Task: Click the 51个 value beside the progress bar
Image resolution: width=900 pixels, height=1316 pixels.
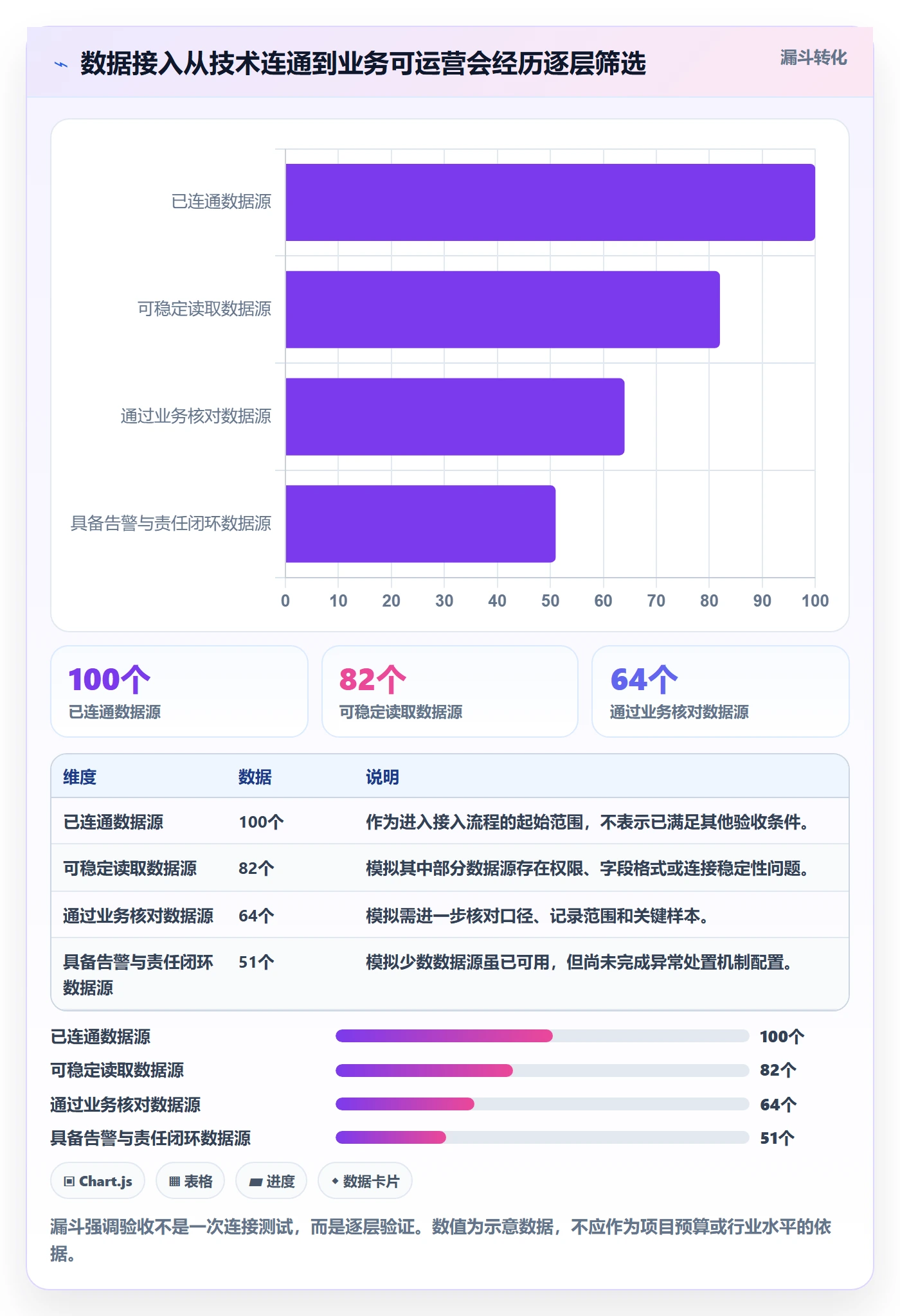Action: (x=778, y=1138)
